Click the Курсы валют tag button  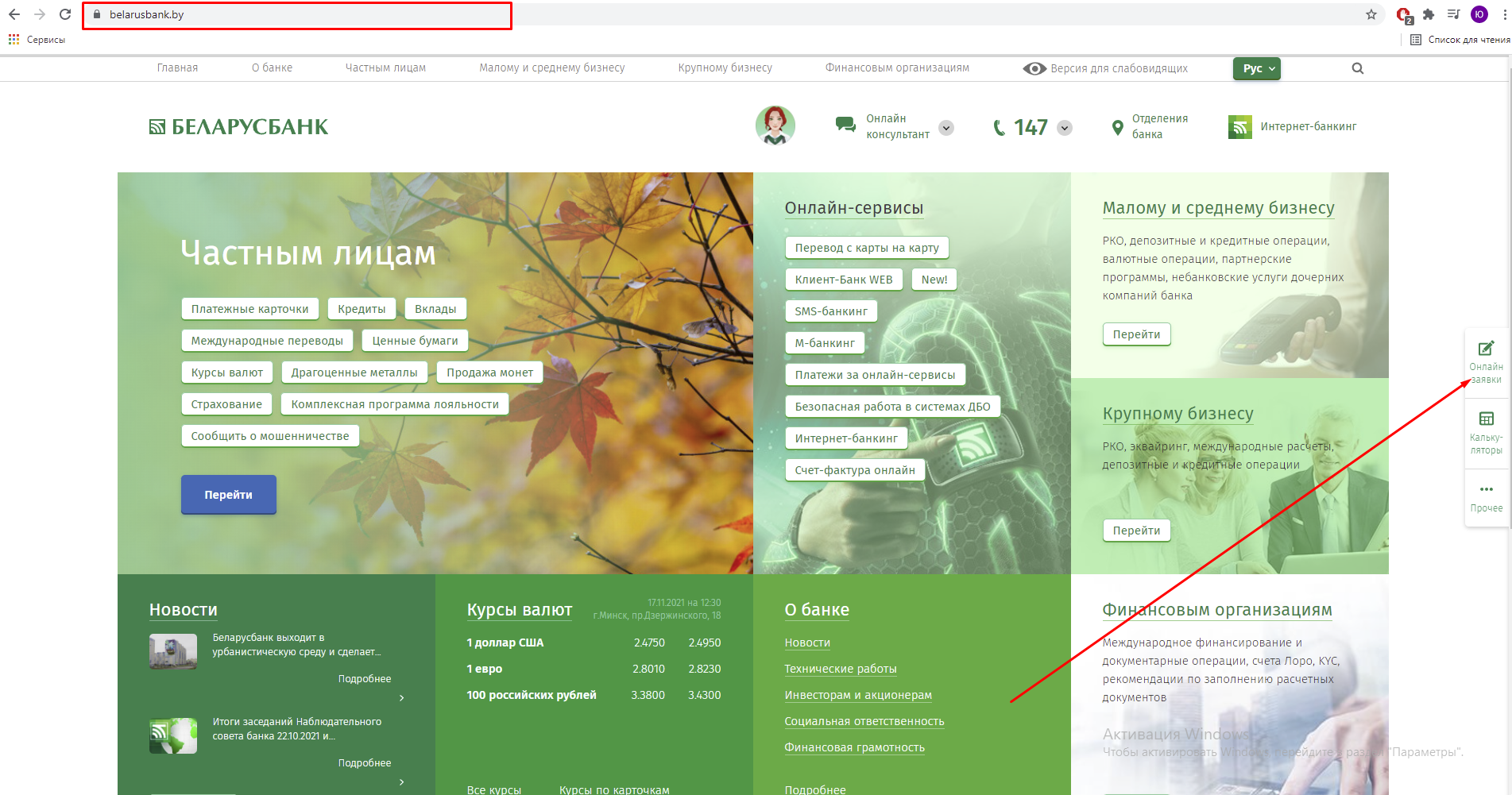click(227, 372)
